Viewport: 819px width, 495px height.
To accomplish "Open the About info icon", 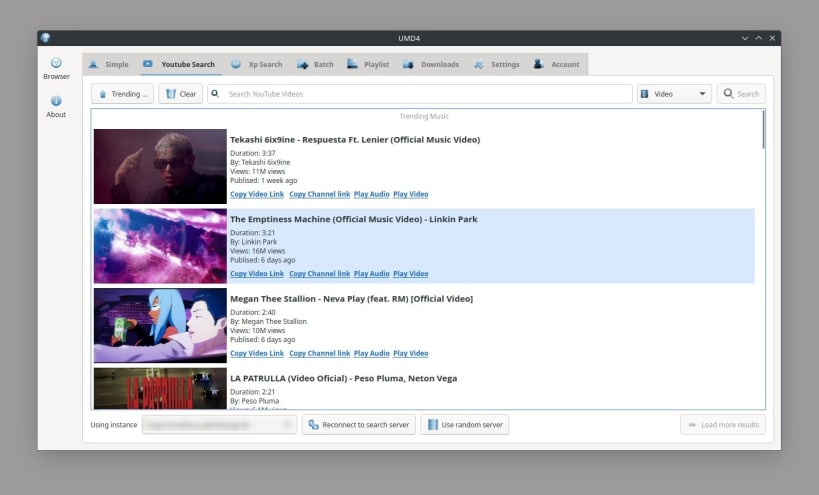I will pos(56,107).
